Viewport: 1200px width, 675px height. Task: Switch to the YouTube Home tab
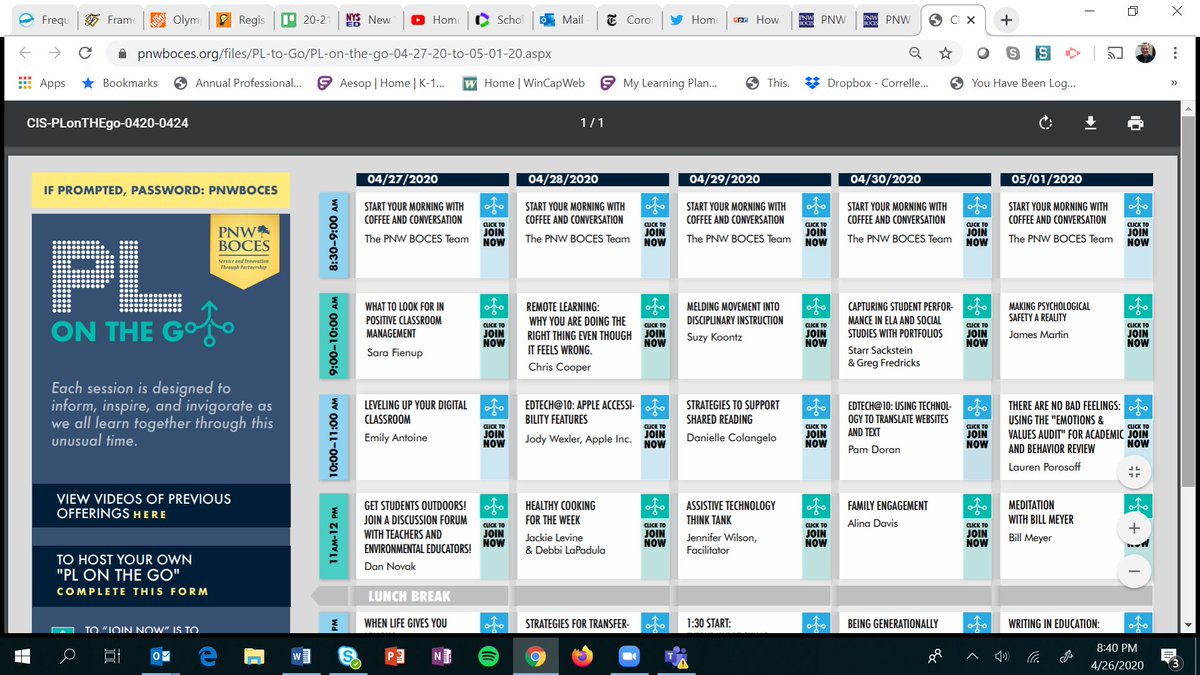(x=434, y=20)
